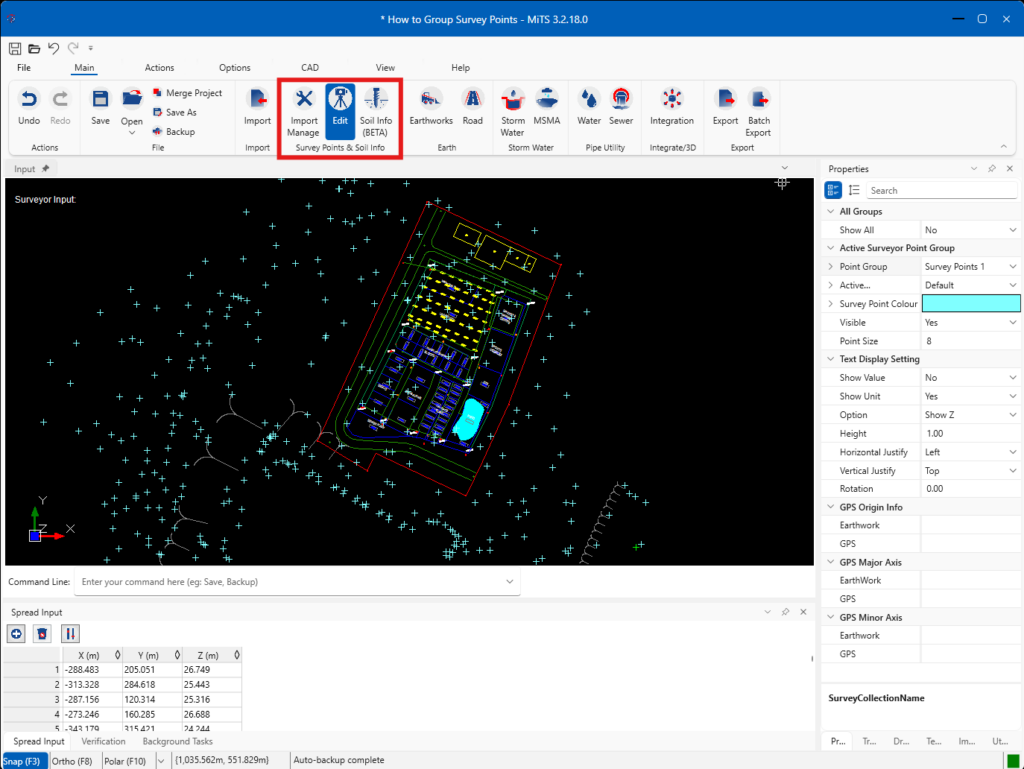Add a row in Spread Input
Image resolution: width=1024 pixels, height=769 pixels.
pos(16,633)
